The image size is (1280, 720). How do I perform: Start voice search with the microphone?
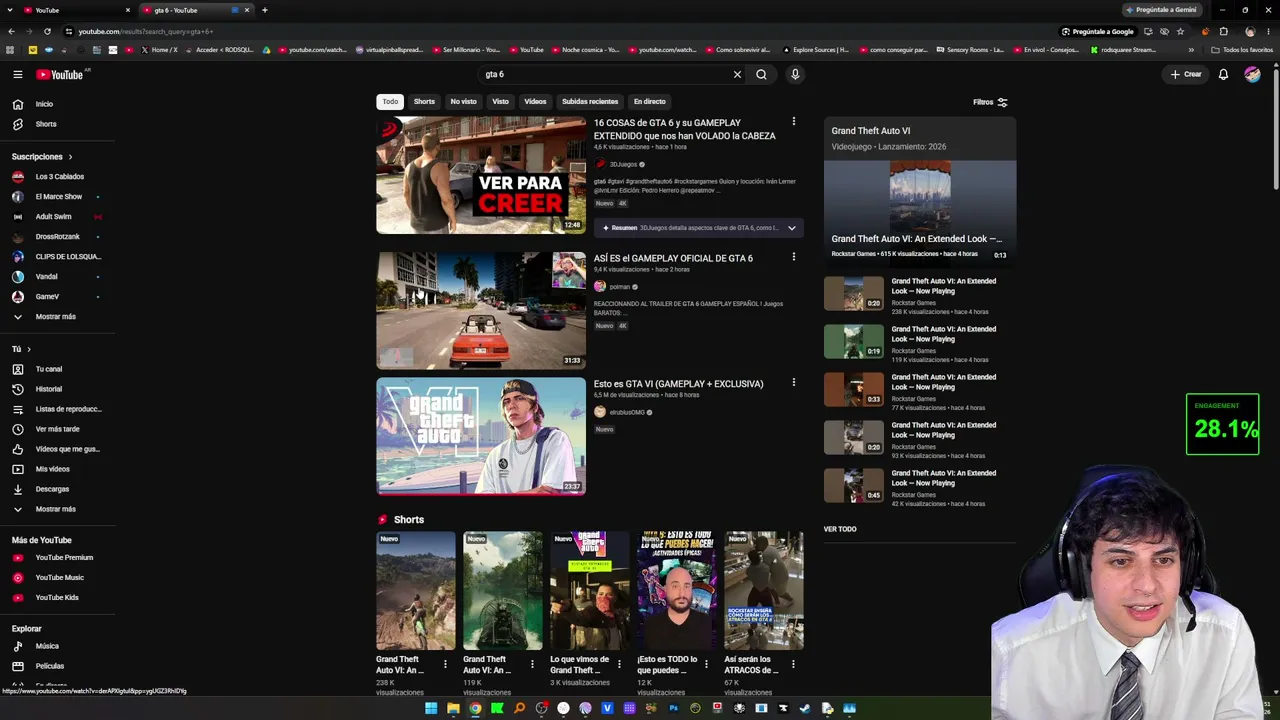[x=795, y=74]
